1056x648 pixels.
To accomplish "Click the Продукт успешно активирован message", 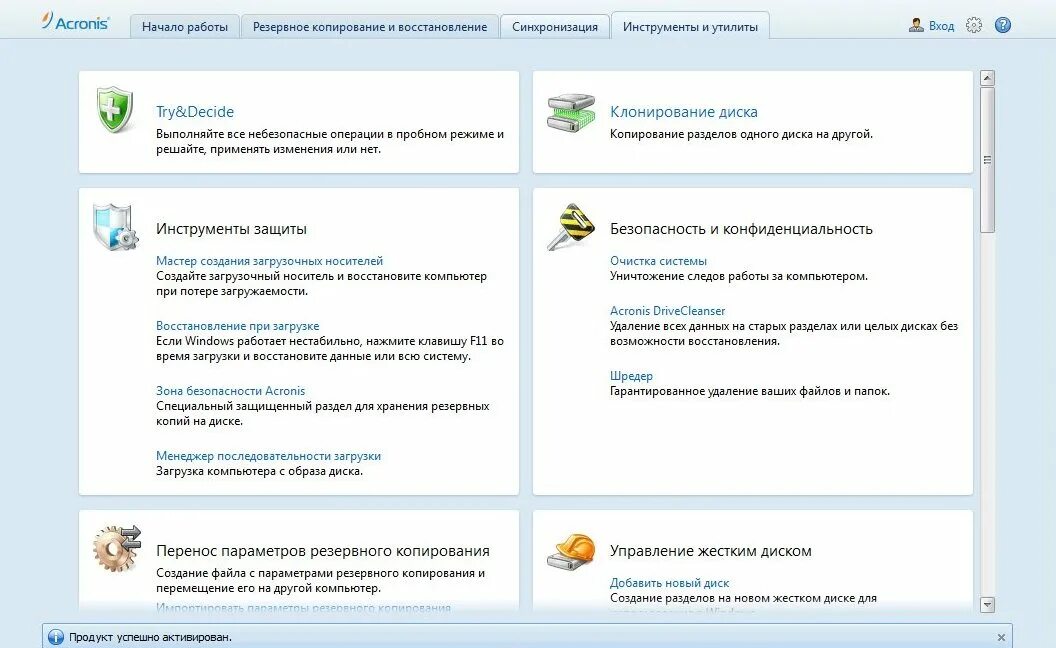I will (x=150, y=637).
